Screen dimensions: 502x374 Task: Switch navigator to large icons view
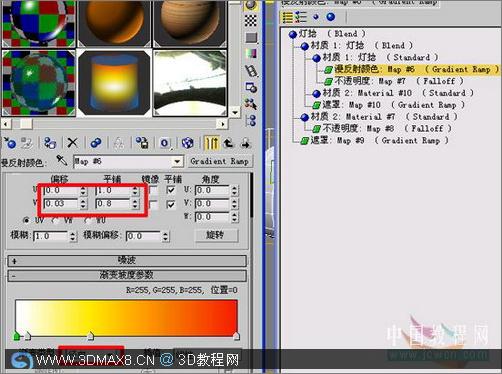tap(330, 17)
